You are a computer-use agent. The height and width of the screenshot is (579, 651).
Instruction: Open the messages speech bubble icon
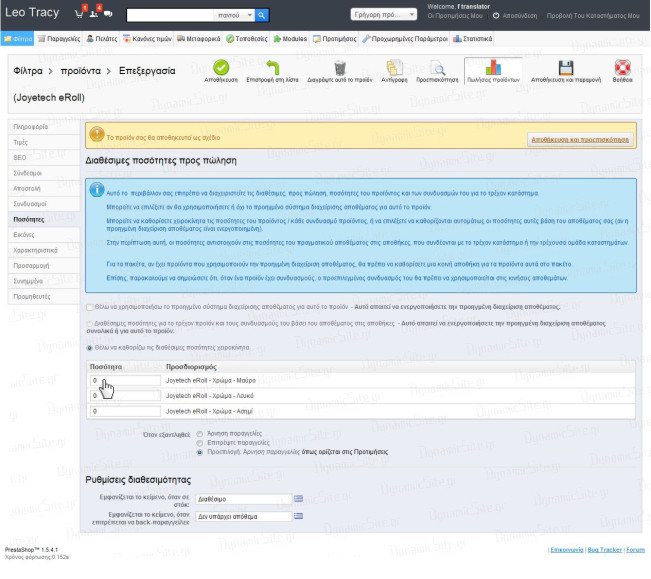[108, 14]
